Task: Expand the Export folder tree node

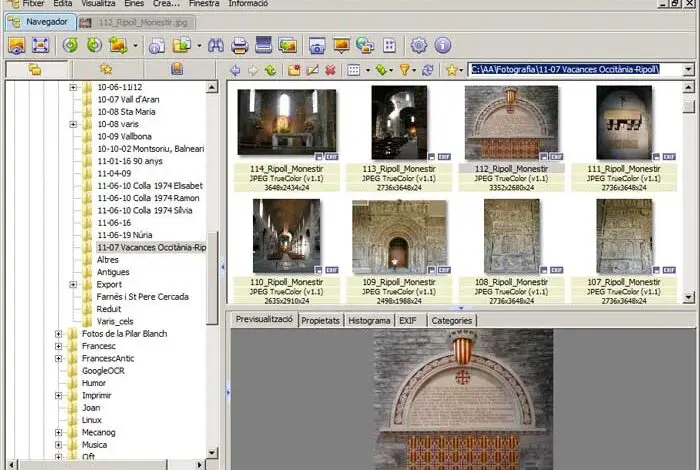Action: [73, 284]
